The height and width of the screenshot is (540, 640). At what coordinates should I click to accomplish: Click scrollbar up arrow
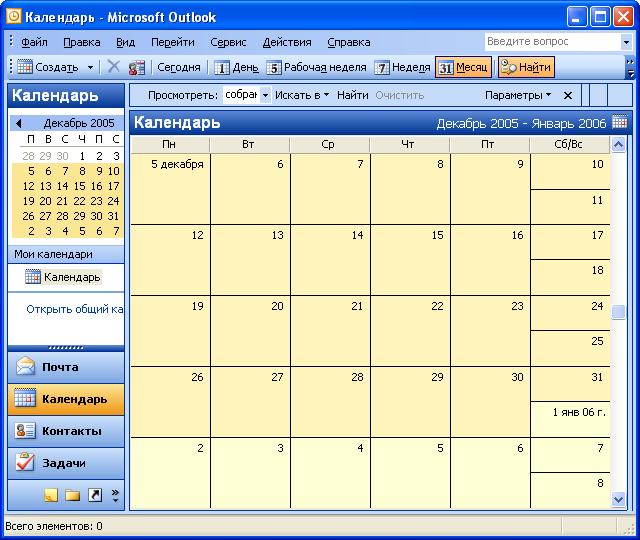coord(618,144)
